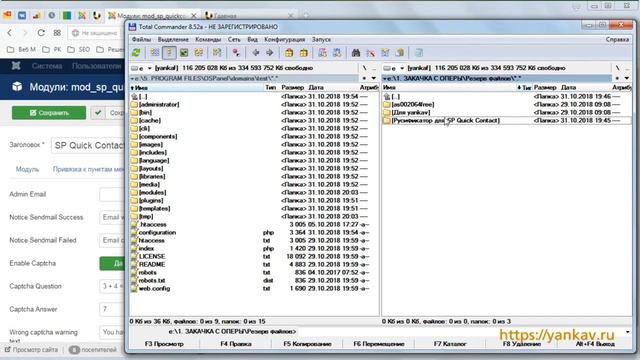The height and width of the screenshot is (360, 640).
Task: Click green Сохранить button in Joomla
Action: click(49, 113)
